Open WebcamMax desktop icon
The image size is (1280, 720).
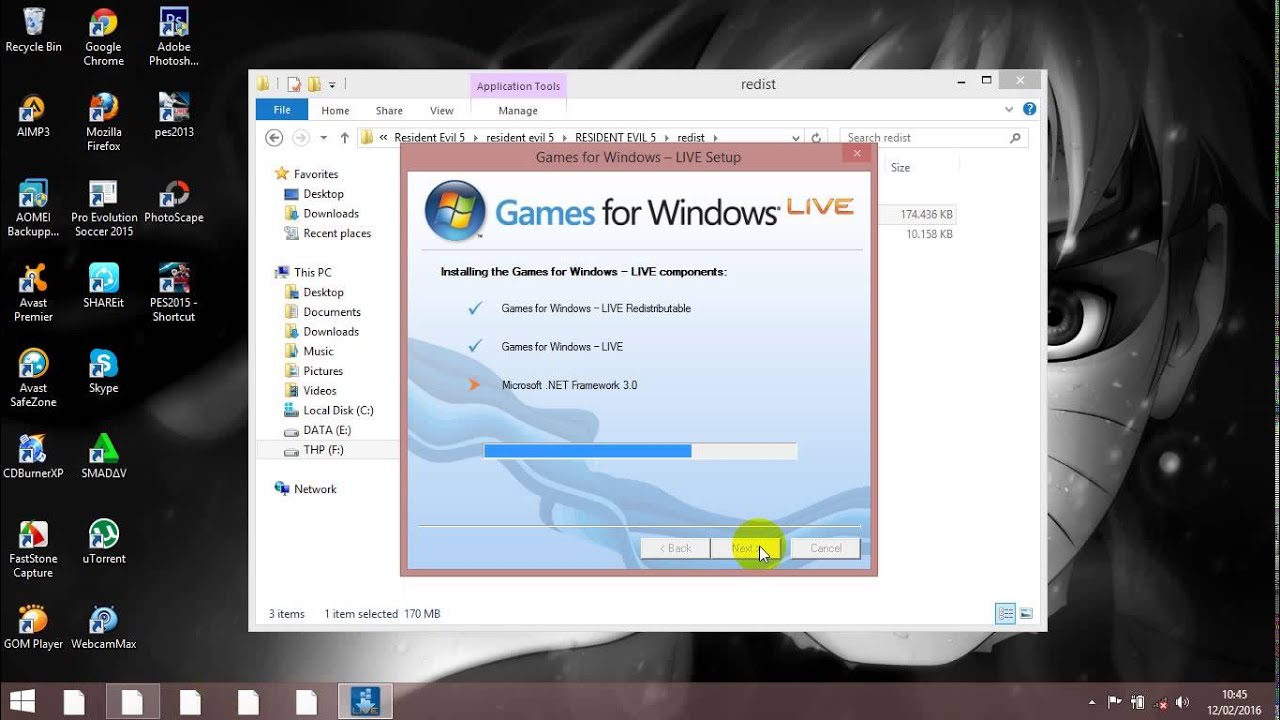click(x=103, y=627)
